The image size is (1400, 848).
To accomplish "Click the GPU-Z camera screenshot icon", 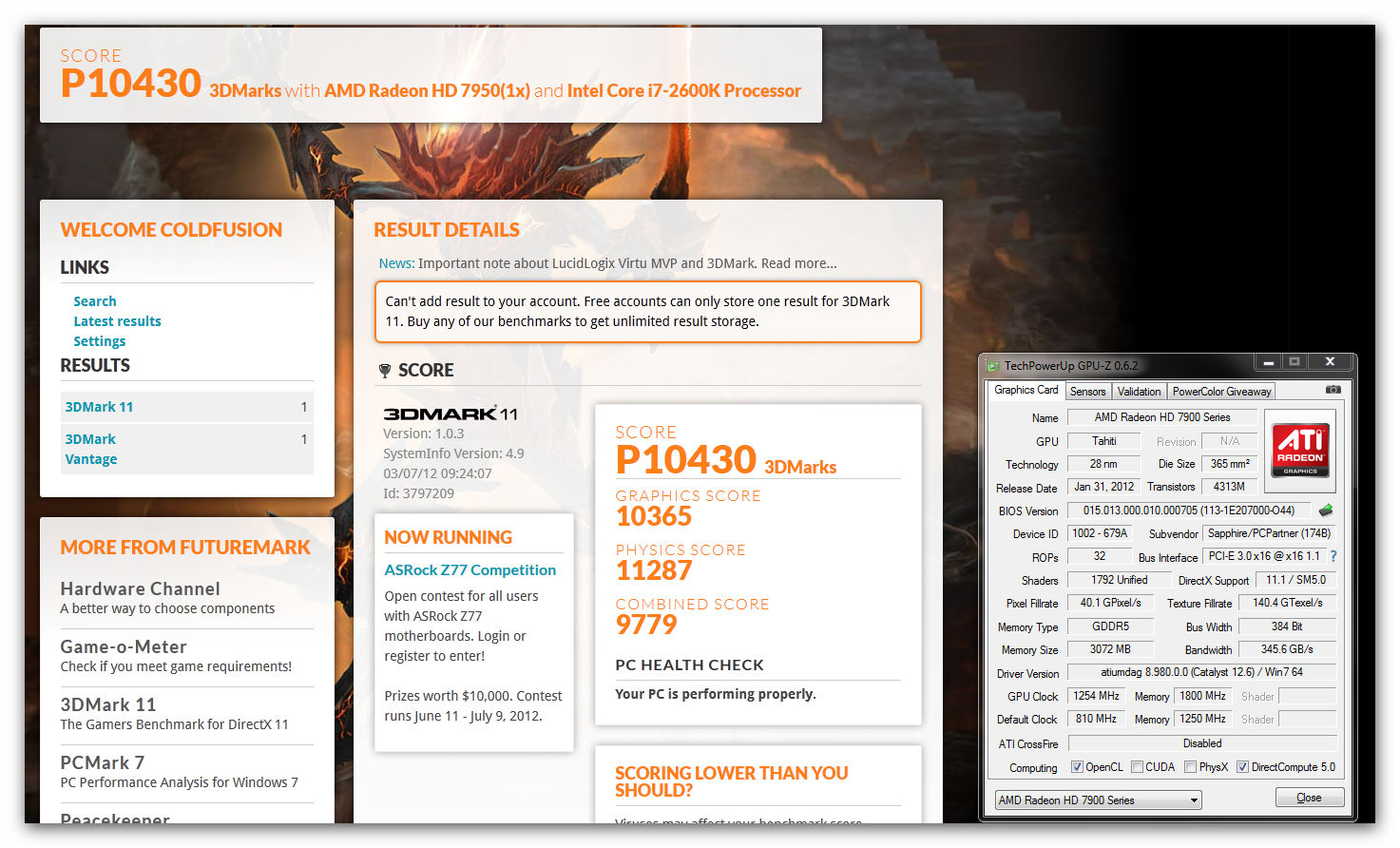I will [x=1333, y=390].
